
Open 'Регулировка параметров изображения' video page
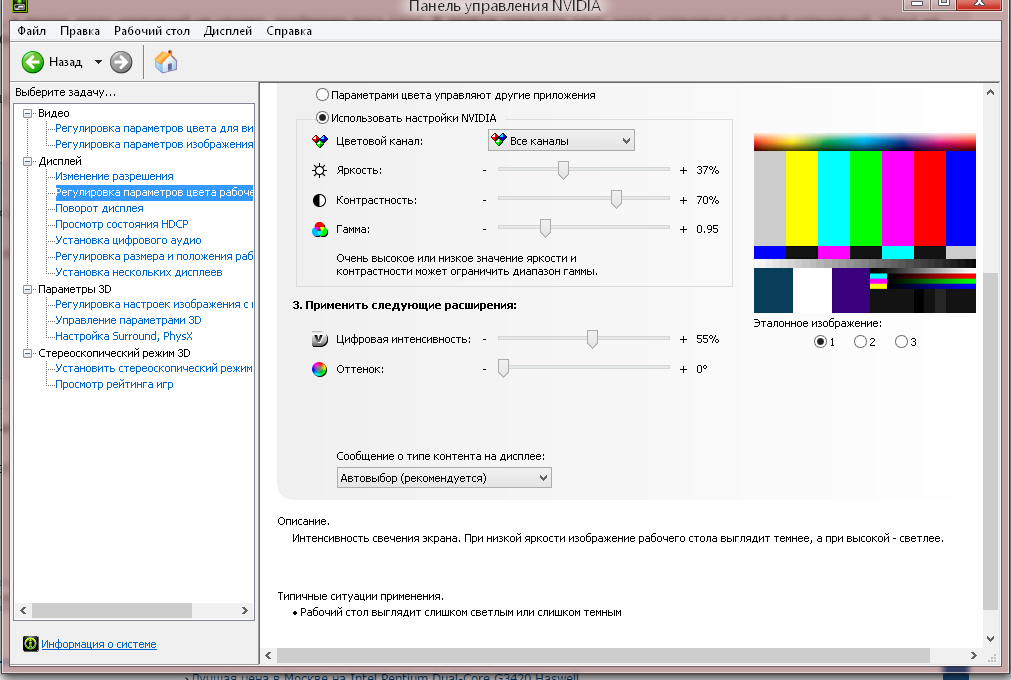point(154,144)
